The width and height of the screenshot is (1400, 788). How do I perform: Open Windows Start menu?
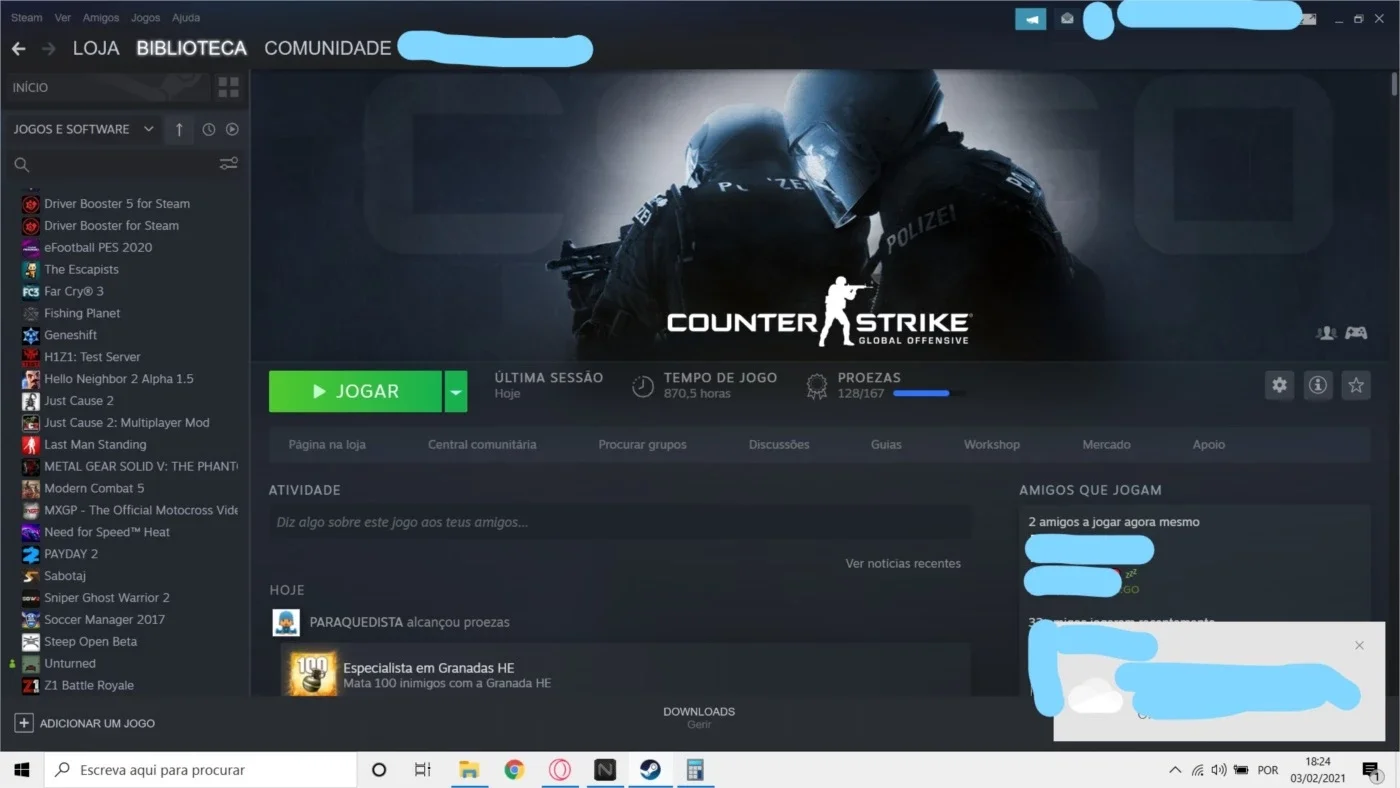[x=22, y=770]
